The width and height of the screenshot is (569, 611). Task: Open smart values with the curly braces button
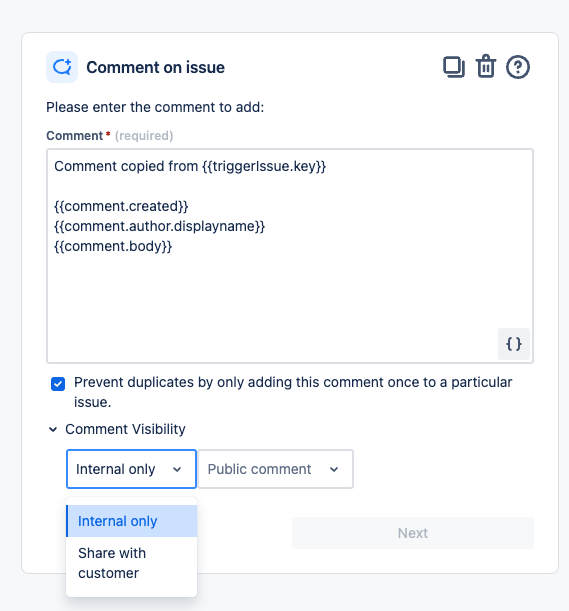coord(514,344)
